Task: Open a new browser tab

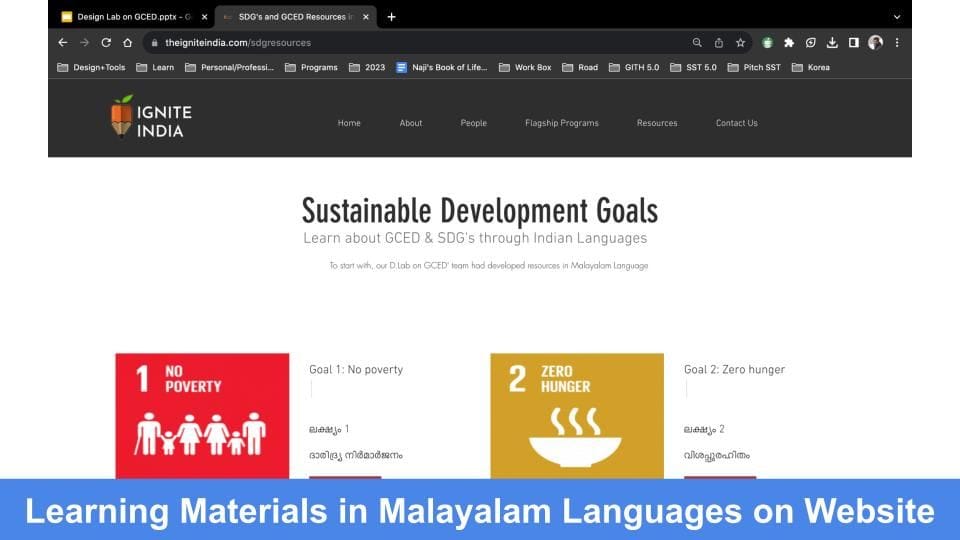Action: (x=391, y=17)
